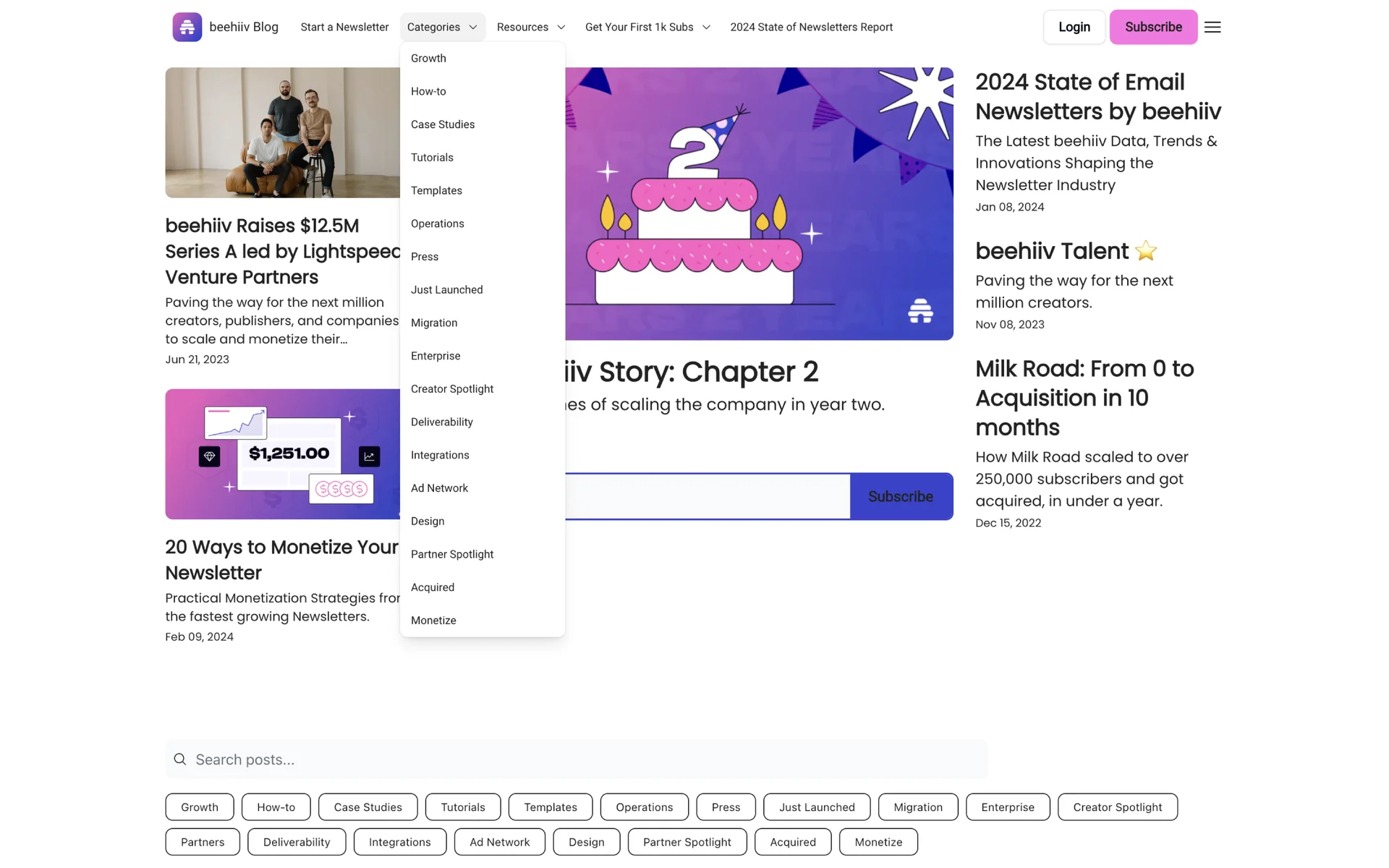The height and width of the screenshot is (868, 1389).
Task: Select Creator Spotlight menu entry
Action: [452, 388]
